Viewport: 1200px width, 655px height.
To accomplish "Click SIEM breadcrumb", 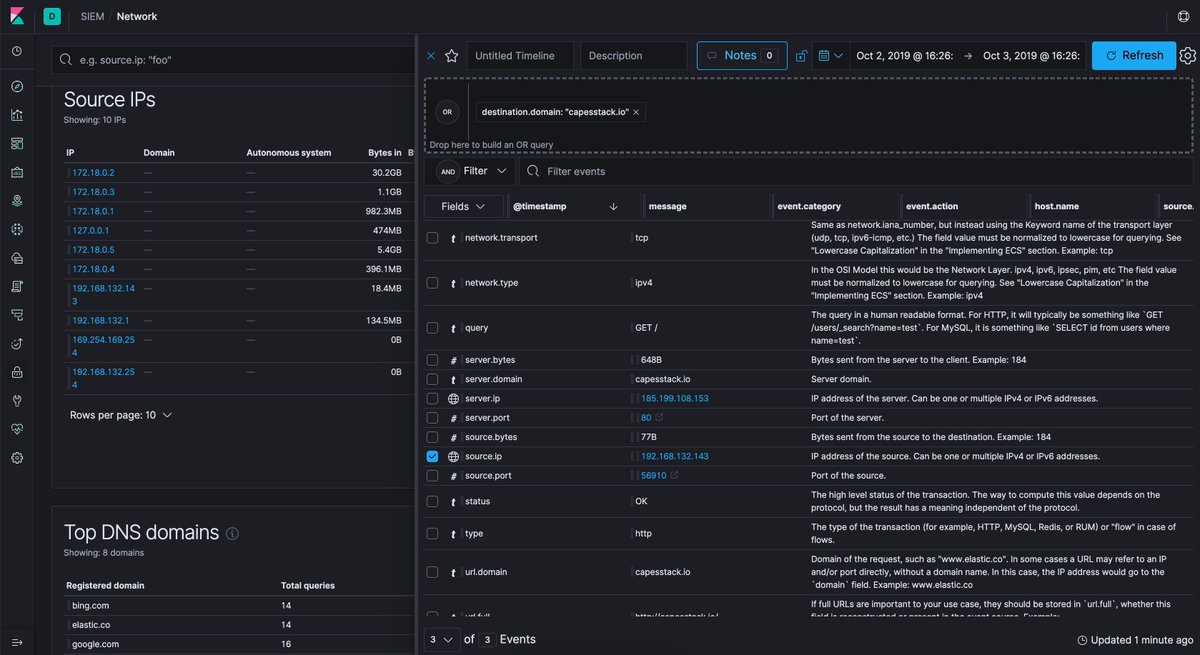I will point(92,16).
